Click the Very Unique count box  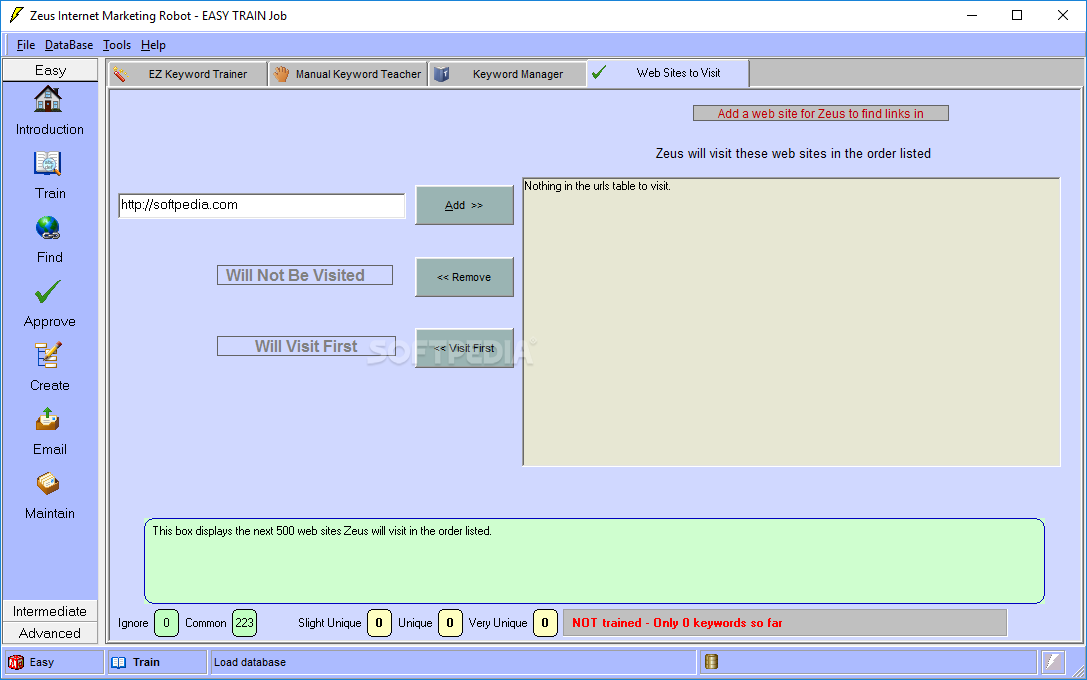pos(545,622)
